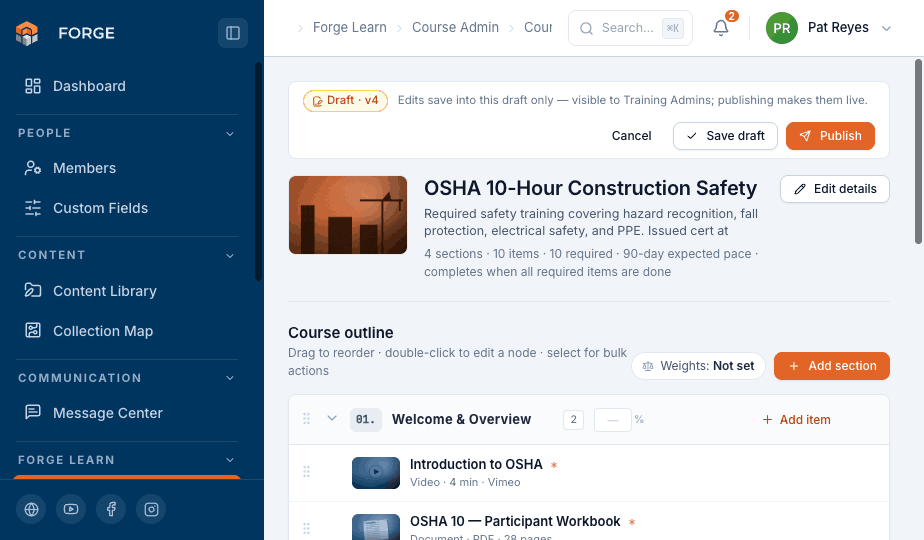Open notifications from the bell icon
This screenshot has height=540, width=924.
tap(721, 28)
